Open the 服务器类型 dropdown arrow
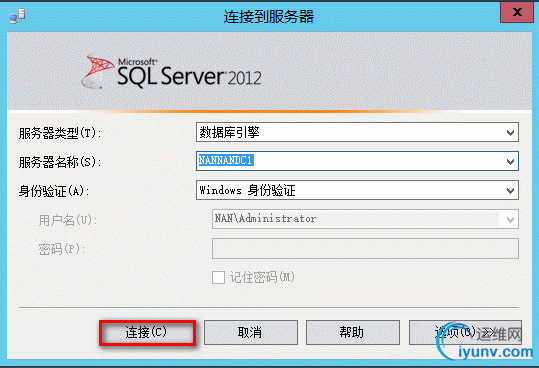Image resolution: width=539 pixels, height=368 pixels. pyautogui.click(x=510, y=133)
